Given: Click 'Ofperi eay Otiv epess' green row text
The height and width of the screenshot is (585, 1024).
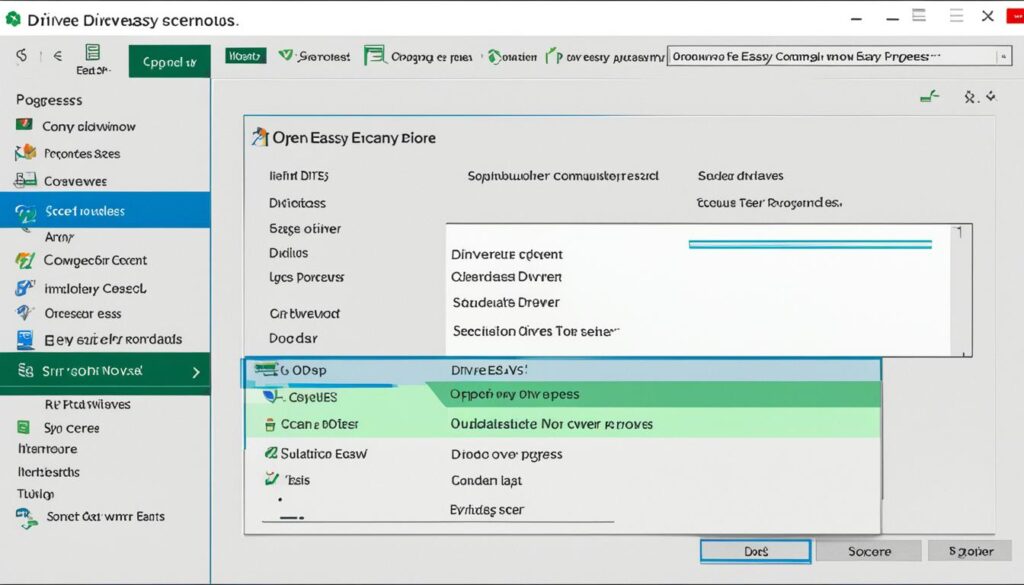Looking at the screenshot, I should click(515, 394).
